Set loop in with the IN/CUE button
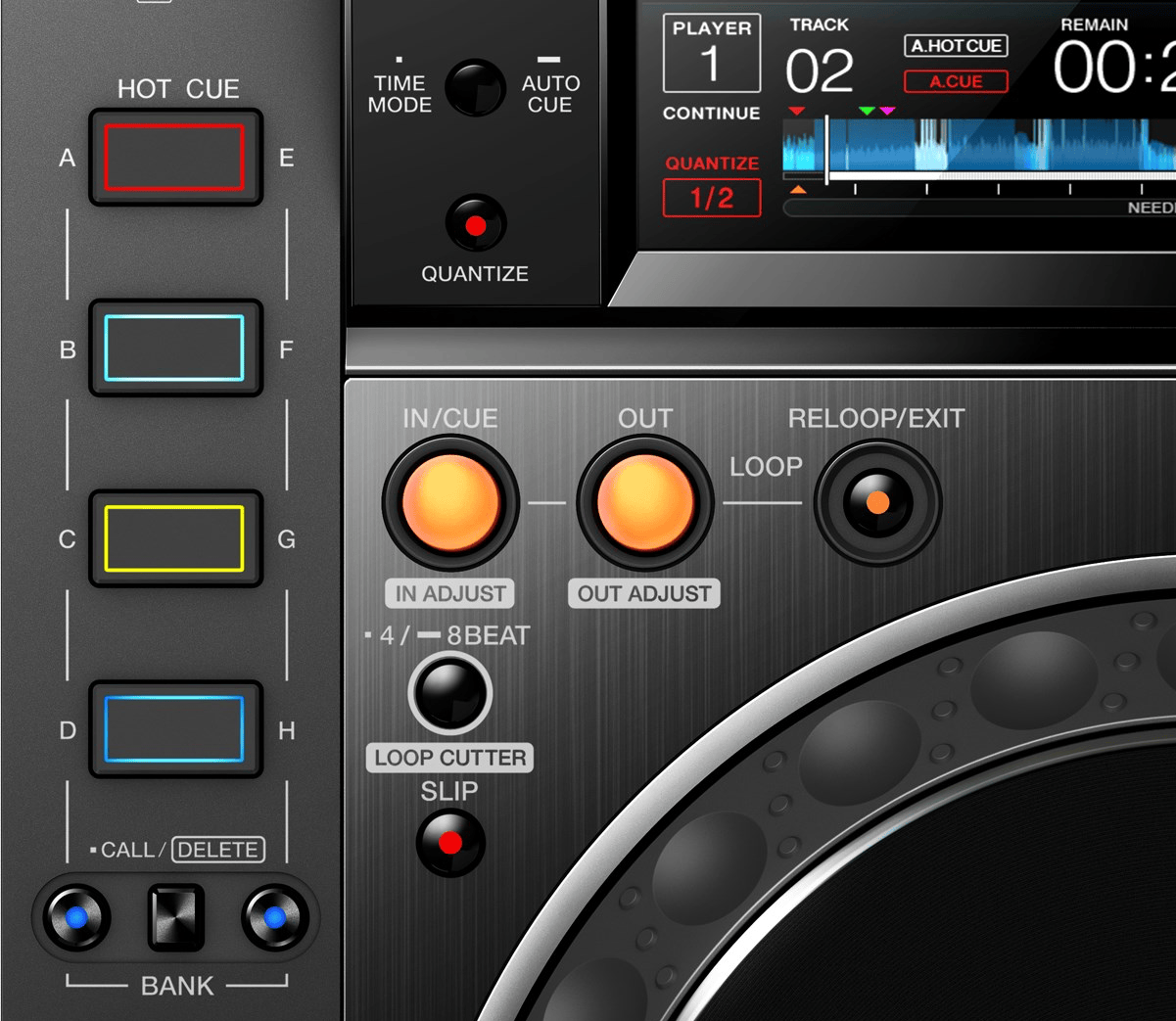1176x1021 pixels. [450, 502]
